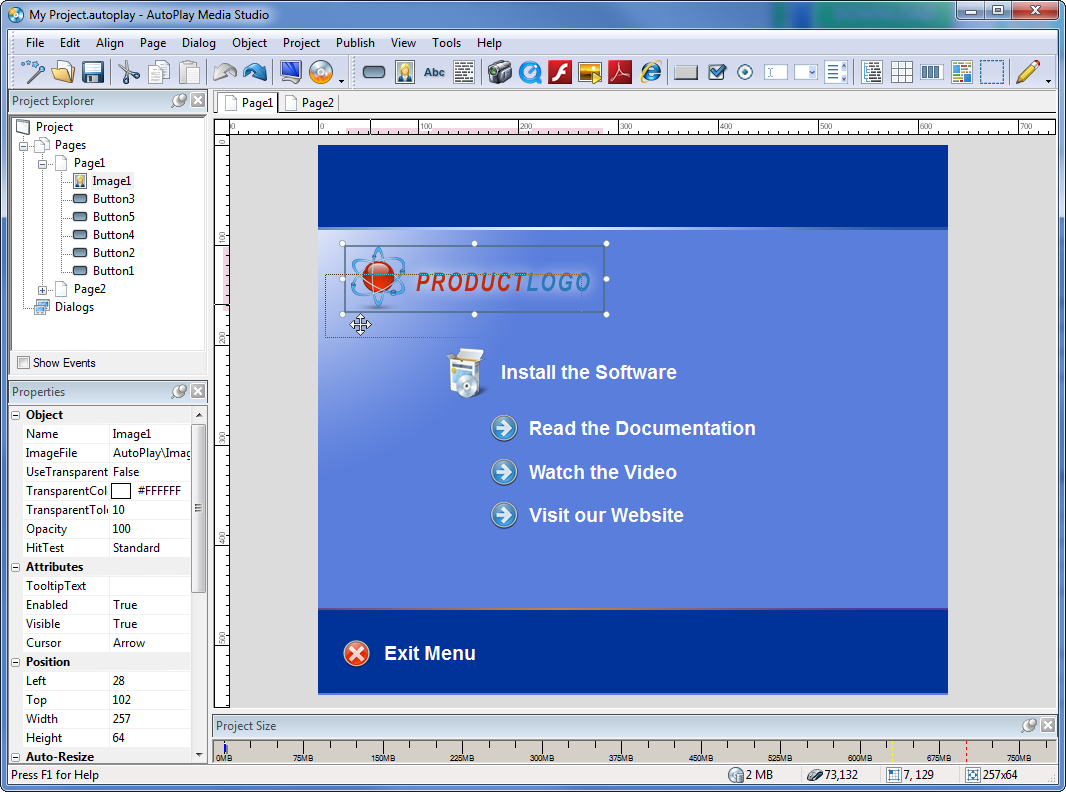Screen dimensions: 1066x792
Task: Select the New Button Object tool
Action: 373,72
